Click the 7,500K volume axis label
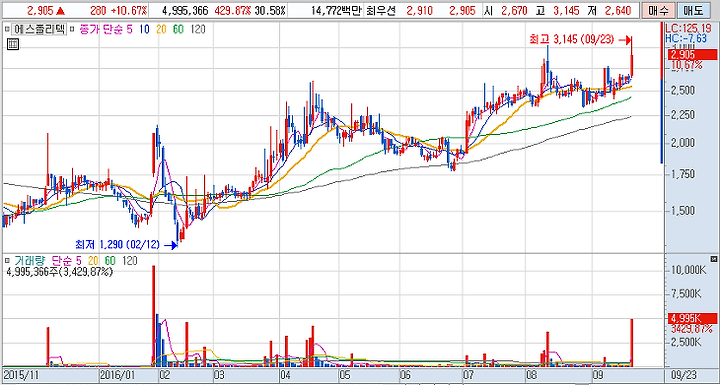Image resolution: width=720 pixels, height=385 pixels. [x=686, y=294]
